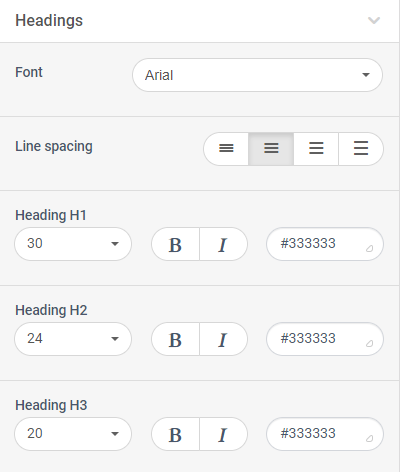Open Heading H1 size dropdown showing 30
The height and width of the screenshot is (472, 400).
(73, 244)
